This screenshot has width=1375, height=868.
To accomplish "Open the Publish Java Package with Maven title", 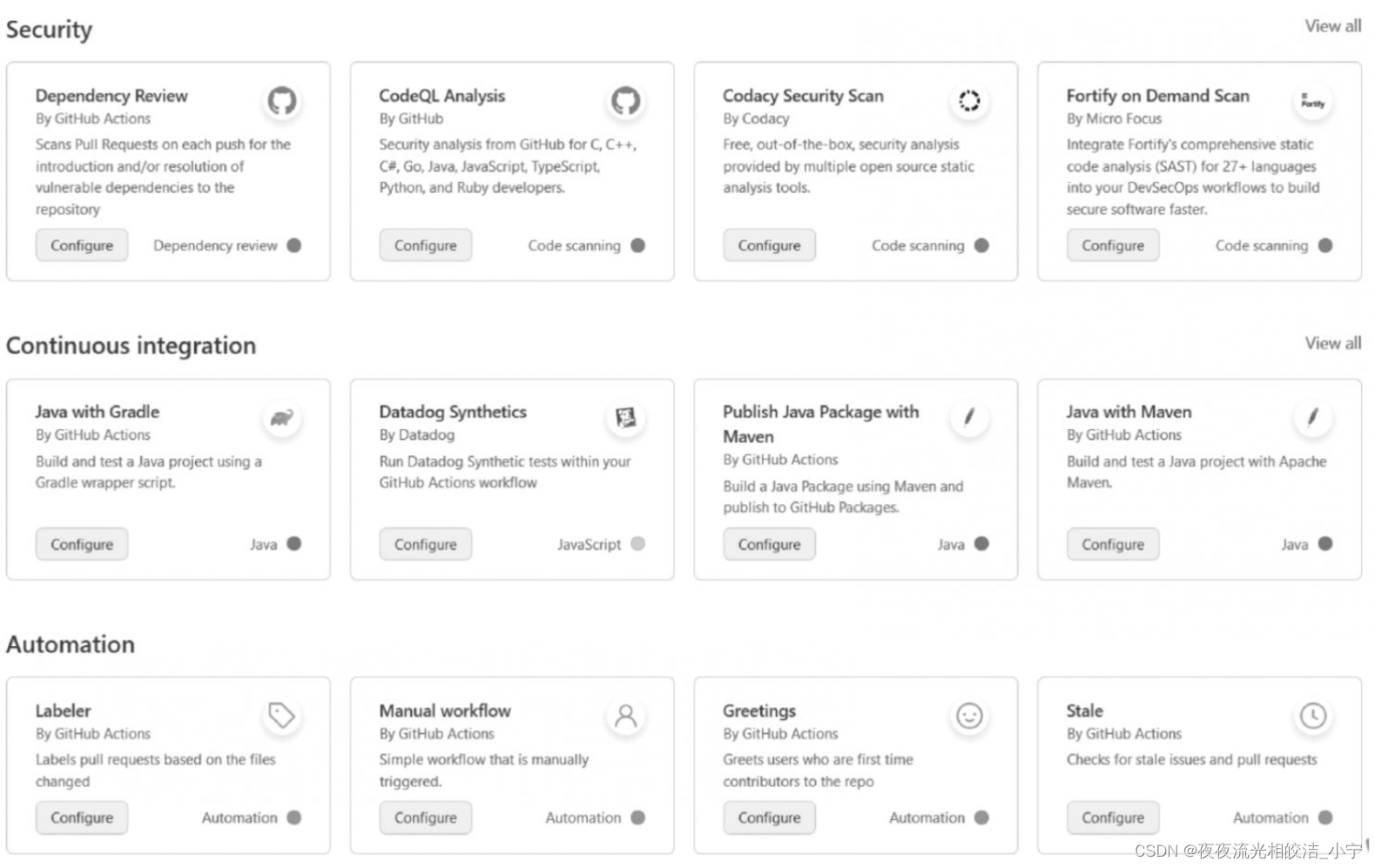I will pos(821,424).
